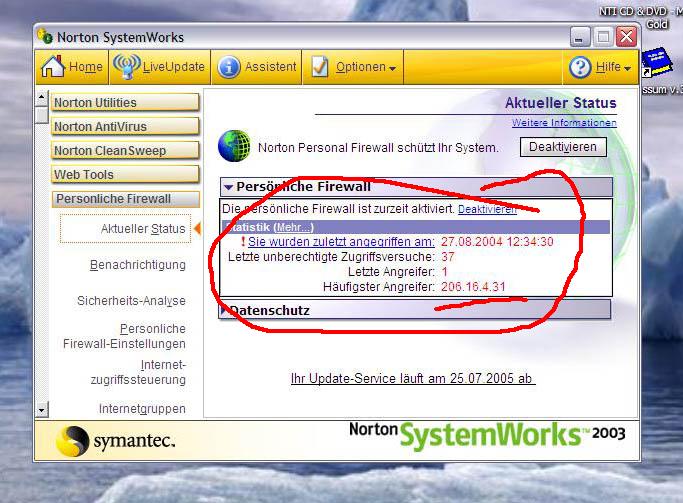Viewport: 683px width, 503px height.
Task: Click the orange arrow beside Aktueller Status
Action: coord(197,228)
